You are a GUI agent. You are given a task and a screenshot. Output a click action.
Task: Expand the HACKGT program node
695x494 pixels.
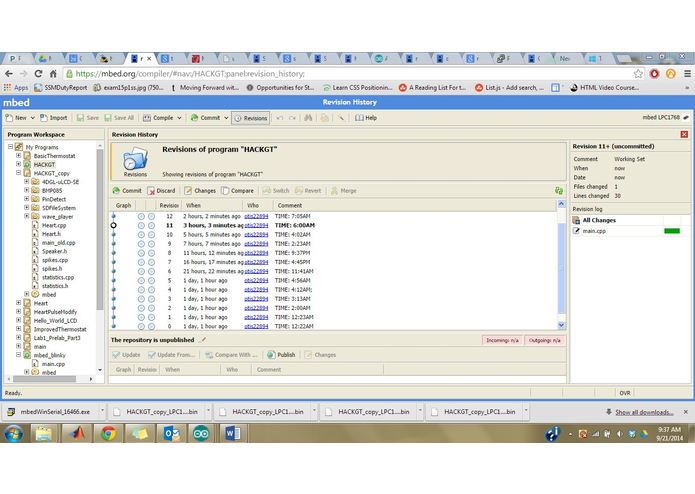click(x=19, y=164)
